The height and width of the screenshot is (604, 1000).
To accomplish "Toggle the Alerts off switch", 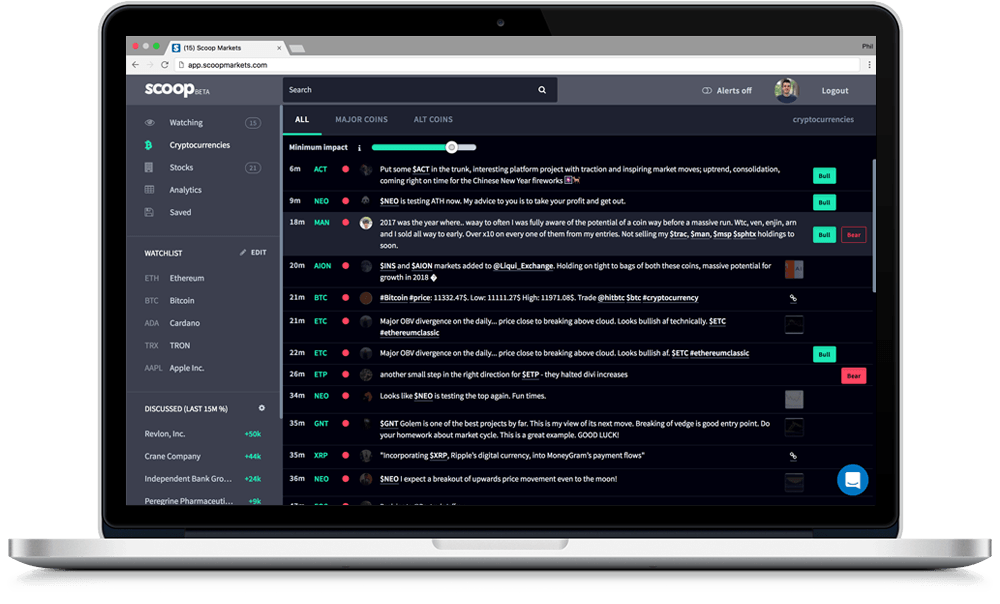I will click(x=707, y=91).
